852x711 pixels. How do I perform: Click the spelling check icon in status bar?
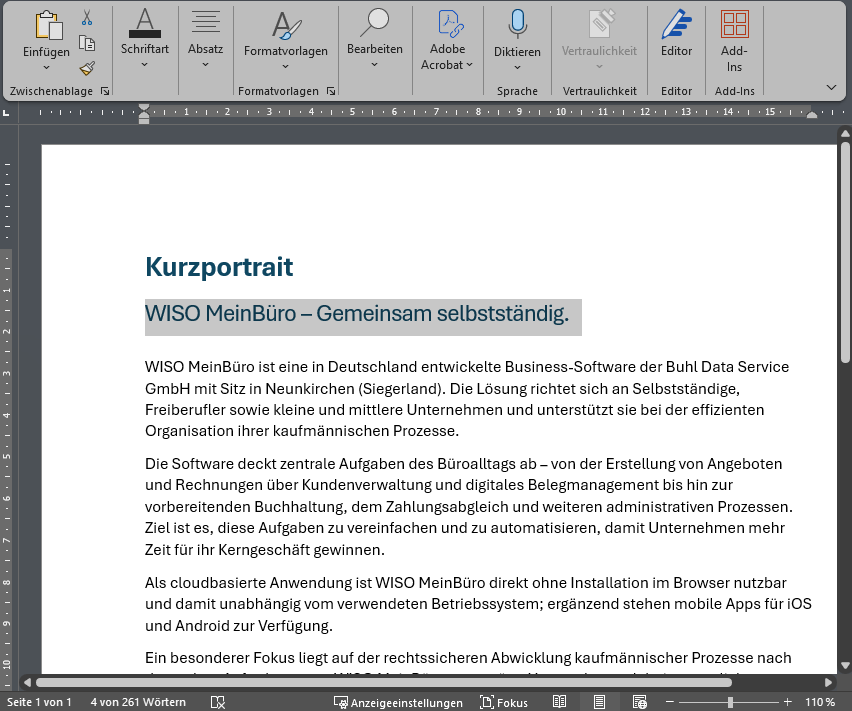pos(217,702)
